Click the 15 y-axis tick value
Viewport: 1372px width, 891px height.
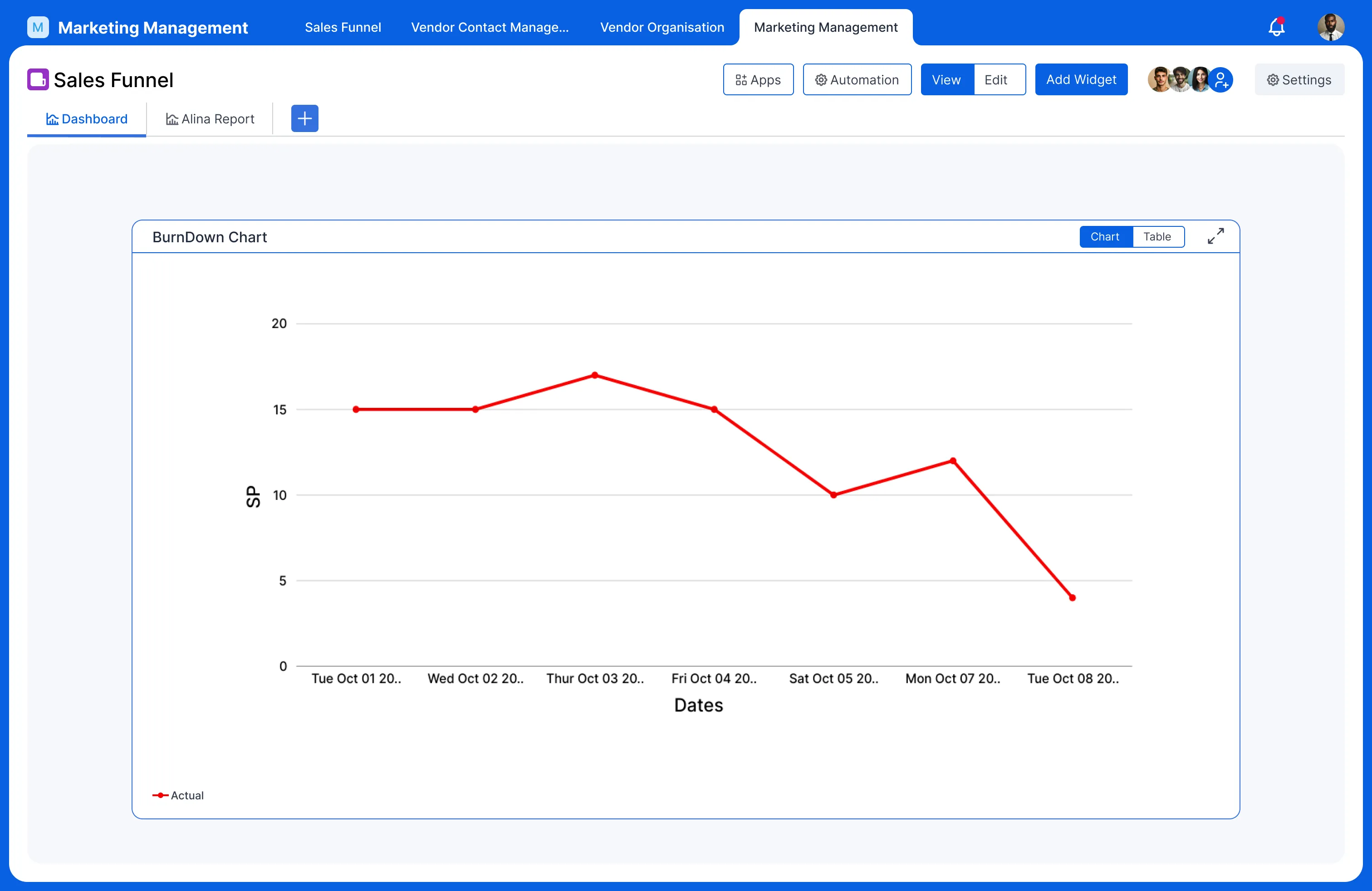click(x=279, y=409)
